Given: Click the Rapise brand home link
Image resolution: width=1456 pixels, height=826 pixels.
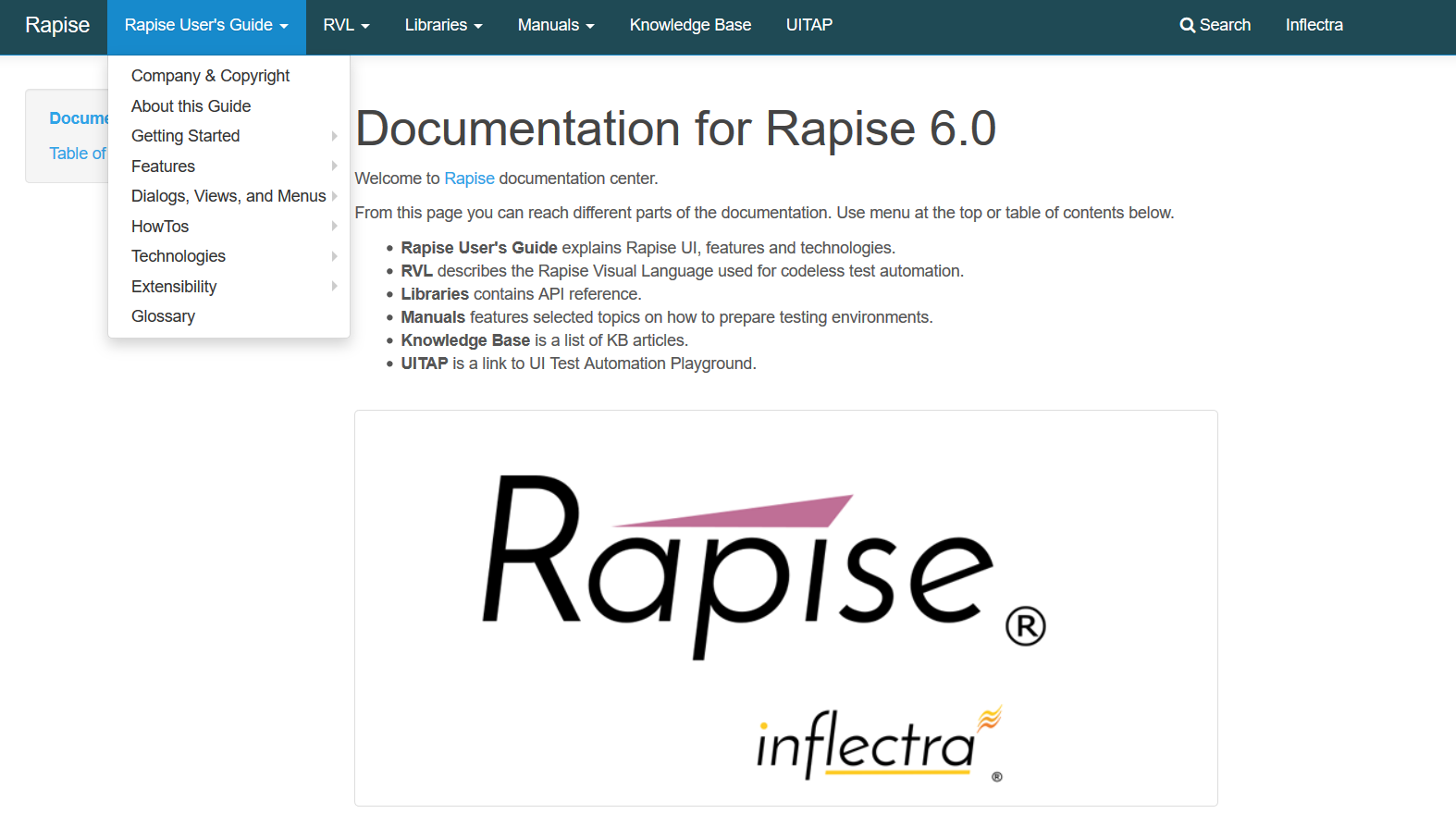Looking at the screenshot, I should click(x=57, y=26).
